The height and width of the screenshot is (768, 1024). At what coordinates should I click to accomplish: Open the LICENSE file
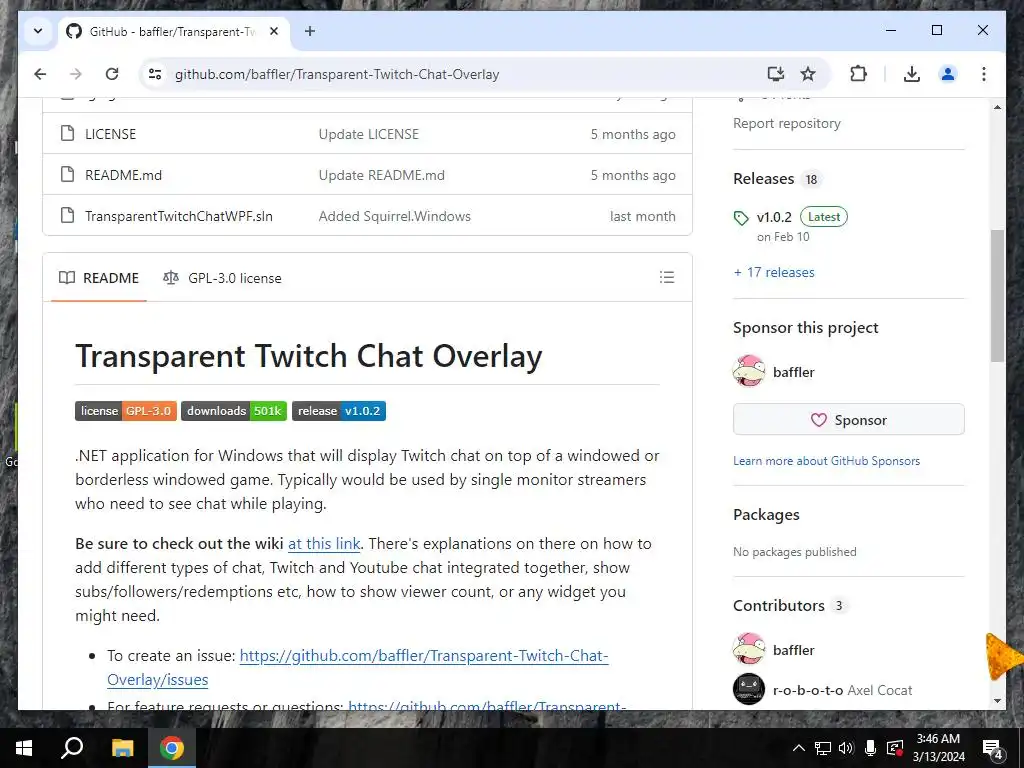click(110, 134)
